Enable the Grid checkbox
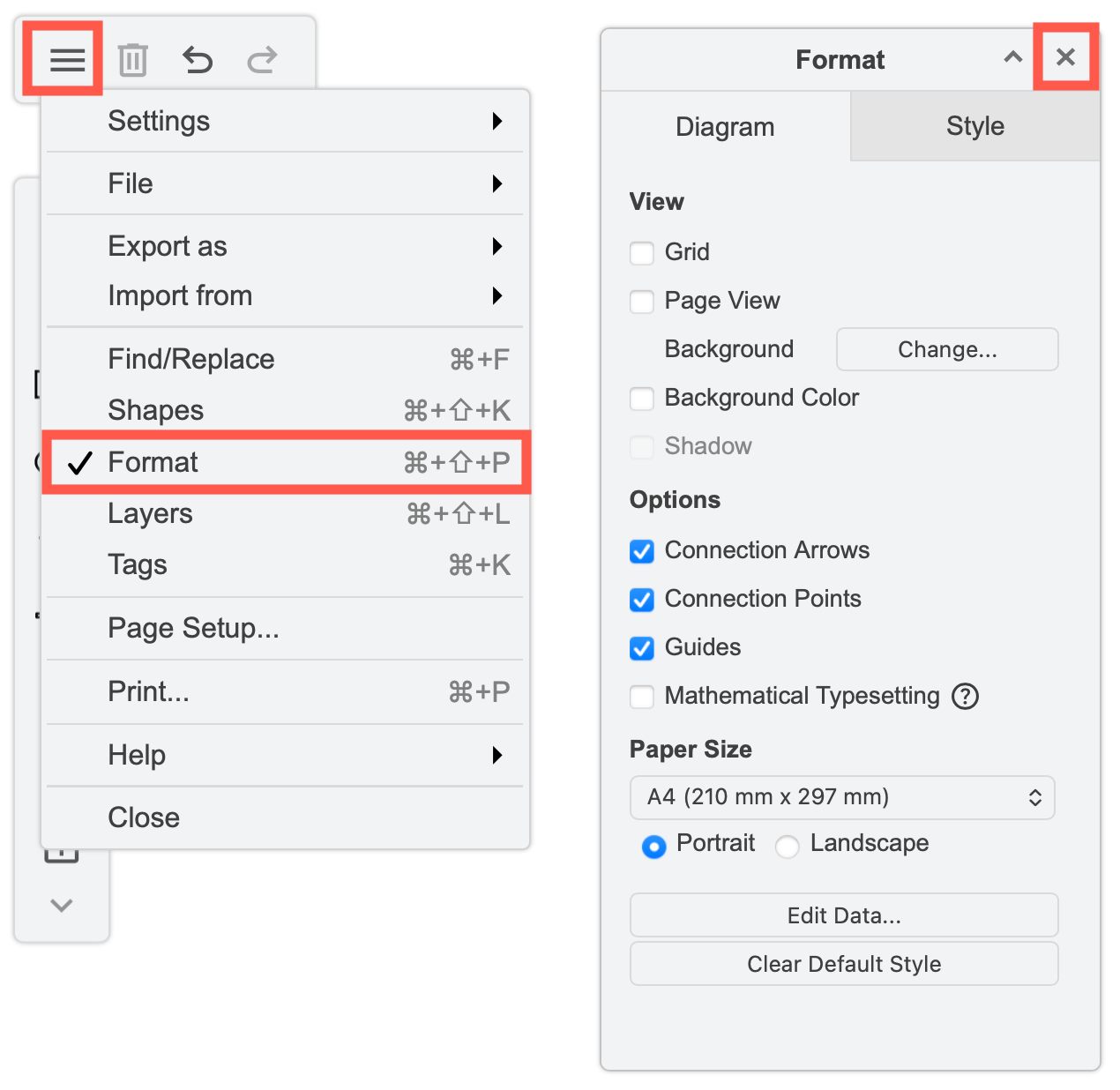1120x1090 pixels. tap(642, 253)
